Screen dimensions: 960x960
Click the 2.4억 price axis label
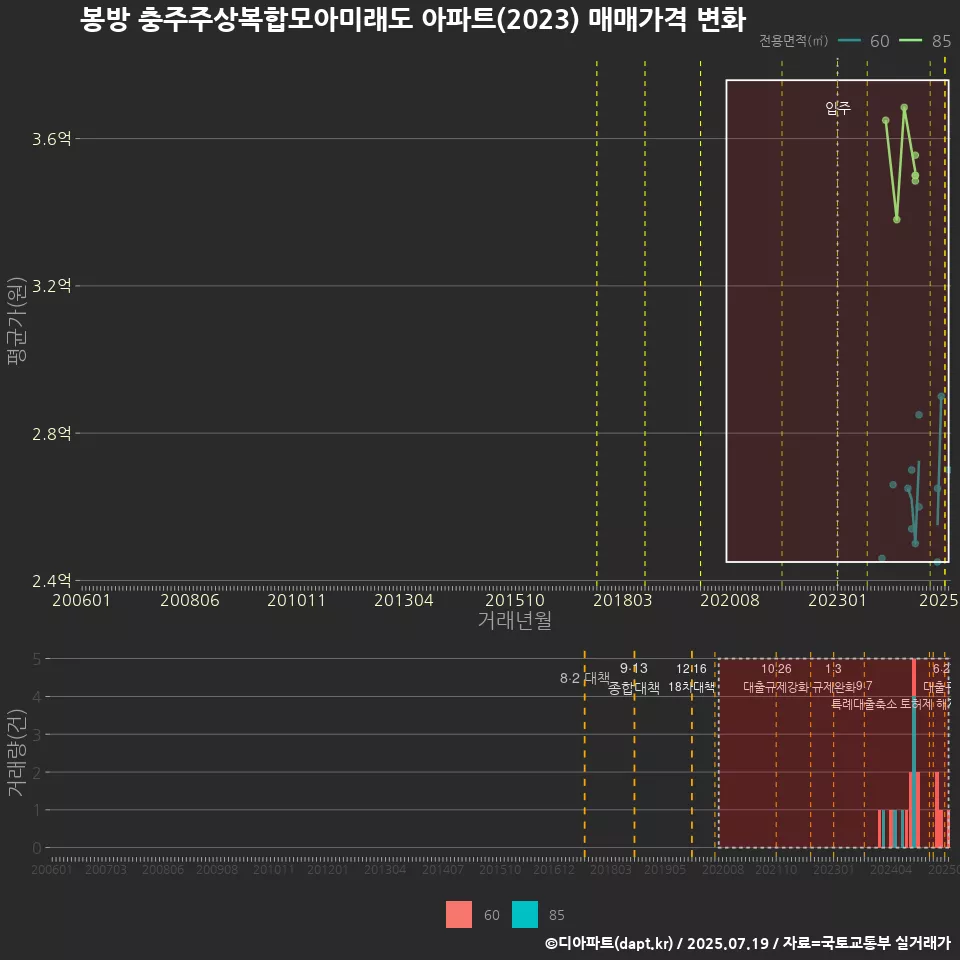(x=52, y=580)
